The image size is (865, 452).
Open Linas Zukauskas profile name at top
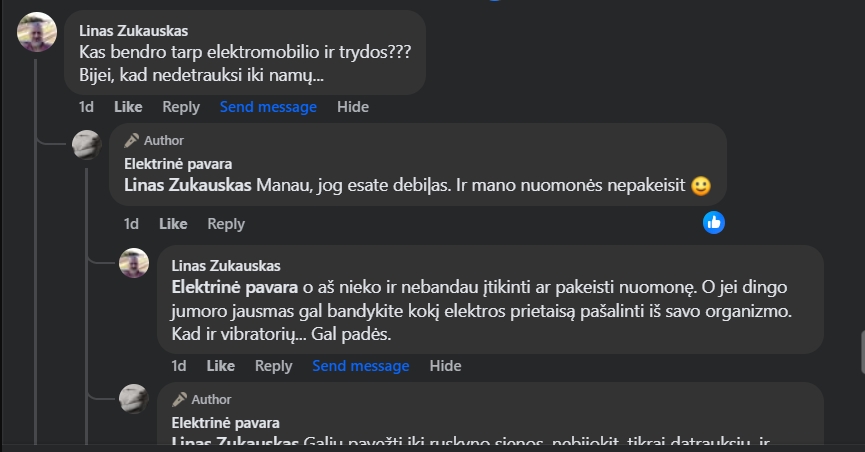coord(133,30)
